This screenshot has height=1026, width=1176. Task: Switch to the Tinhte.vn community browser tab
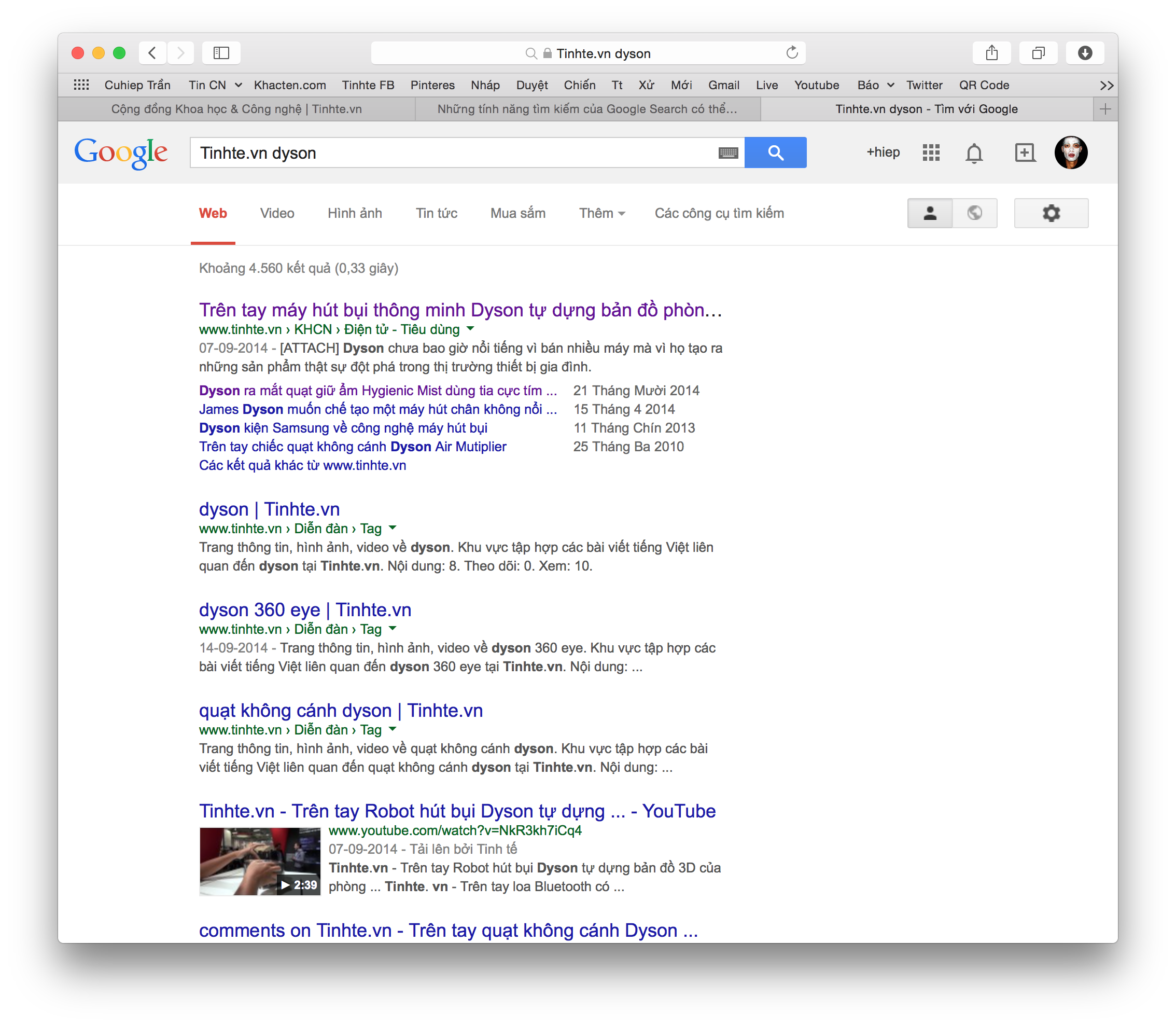(236, 108)
